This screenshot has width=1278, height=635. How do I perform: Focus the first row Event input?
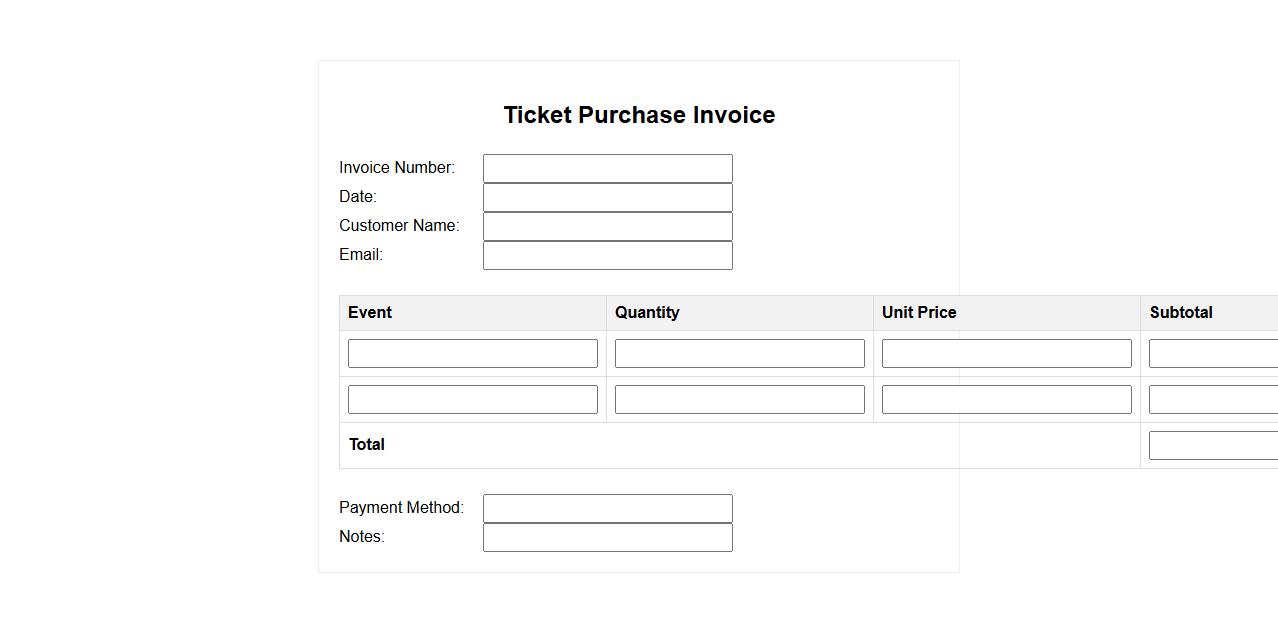(x=472, y=353)
